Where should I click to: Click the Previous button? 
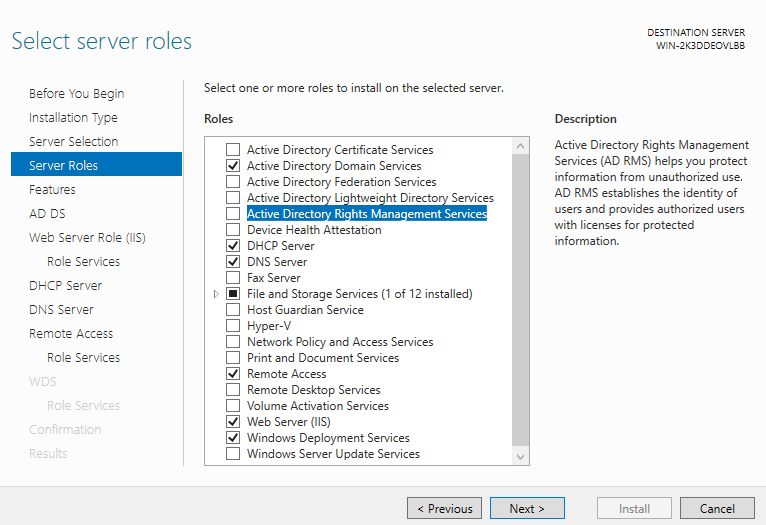tap(445, 508)
